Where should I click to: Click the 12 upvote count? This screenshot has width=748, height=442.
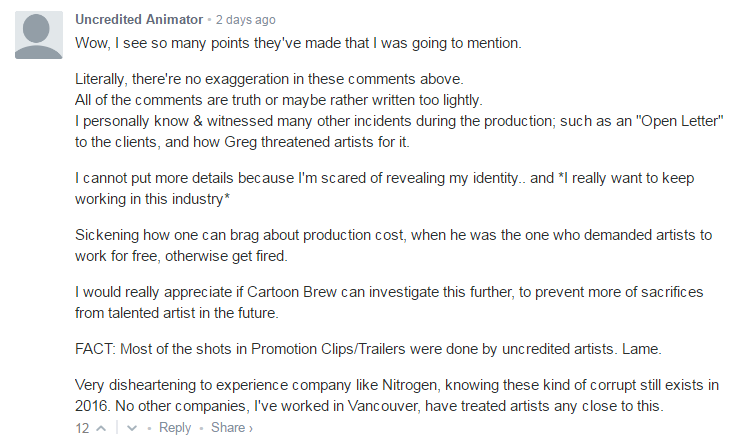click(x=82, y=428)
